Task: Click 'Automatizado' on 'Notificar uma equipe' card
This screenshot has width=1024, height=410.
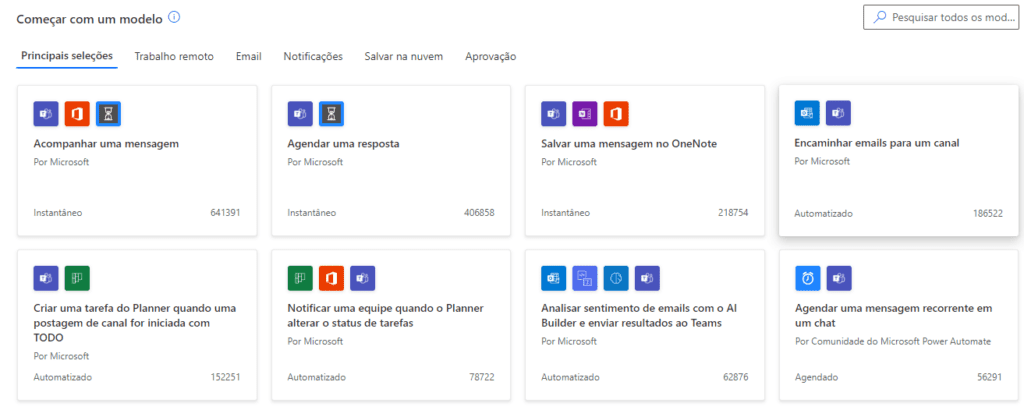Action: click(x=317, y=377)
